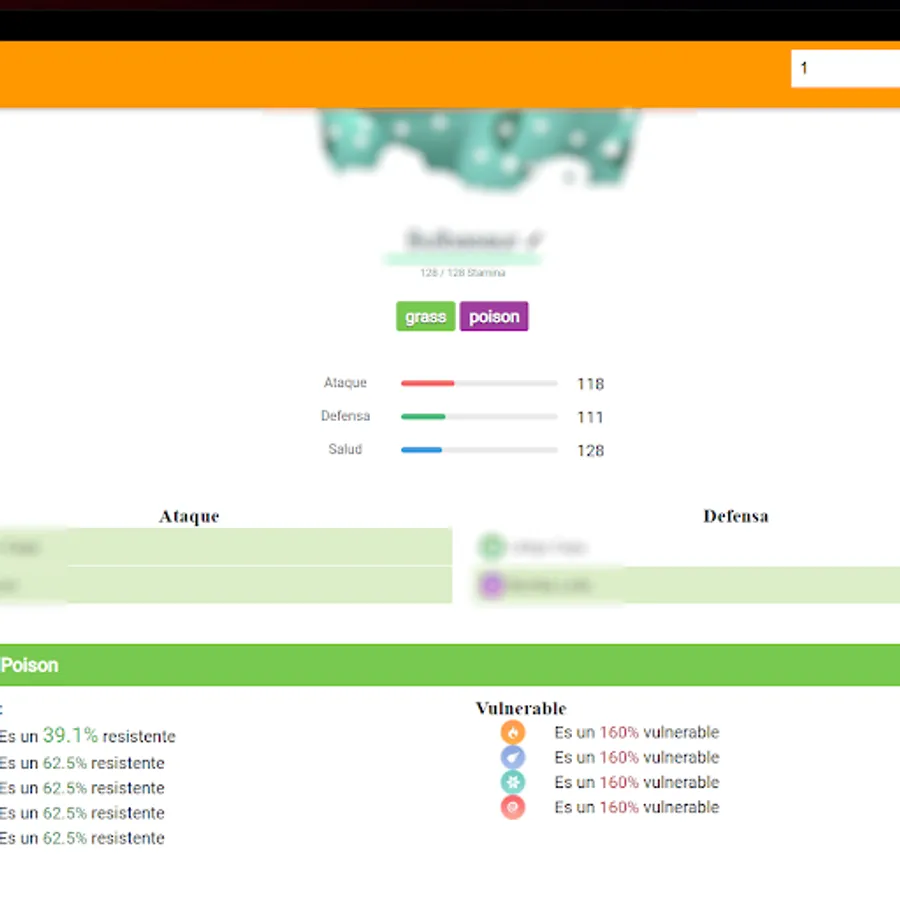Click the Pokemon image thumbnail
This screenshot has width=900, height=900.
click(x=478, y=149)
